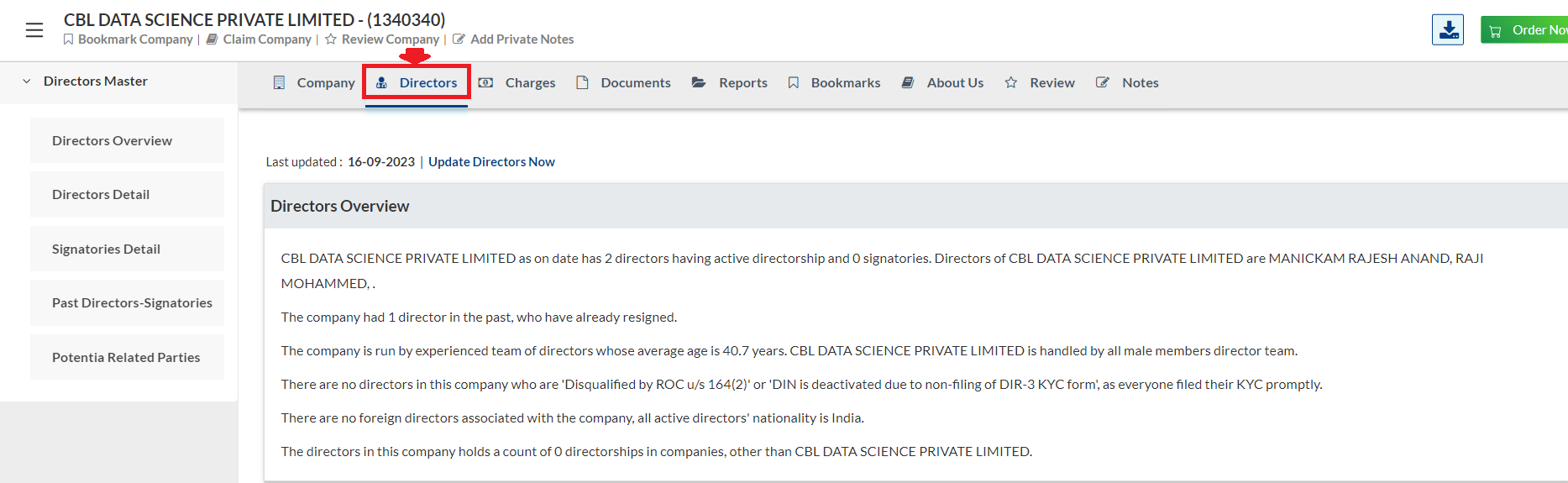Open Directors Detail in the sidebar
1568x483 pixels.
click(x=127, y=194)
